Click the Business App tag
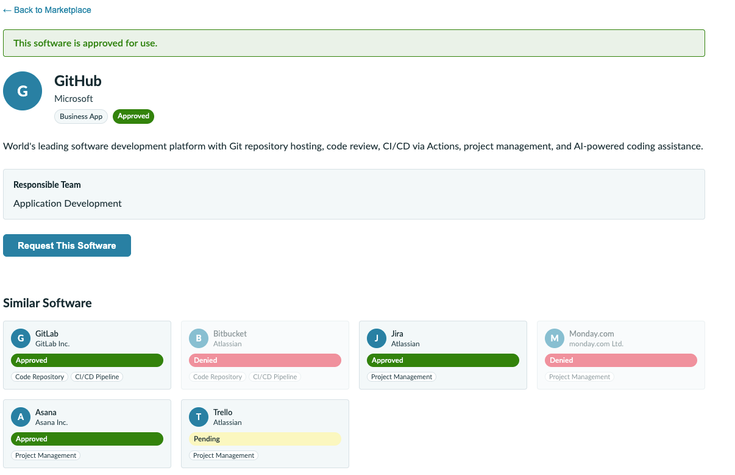 [81, 116]
